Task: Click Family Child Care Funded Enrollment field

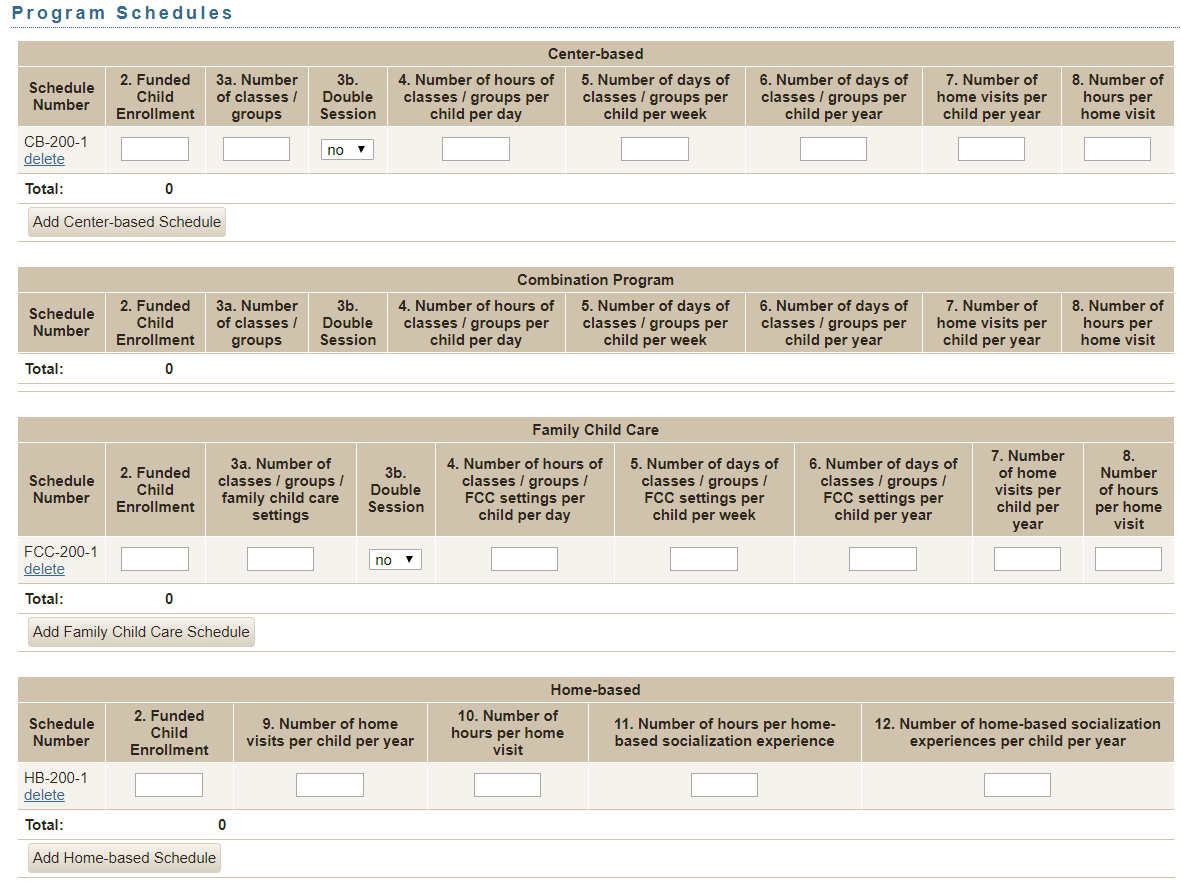Action: (155, 559)
